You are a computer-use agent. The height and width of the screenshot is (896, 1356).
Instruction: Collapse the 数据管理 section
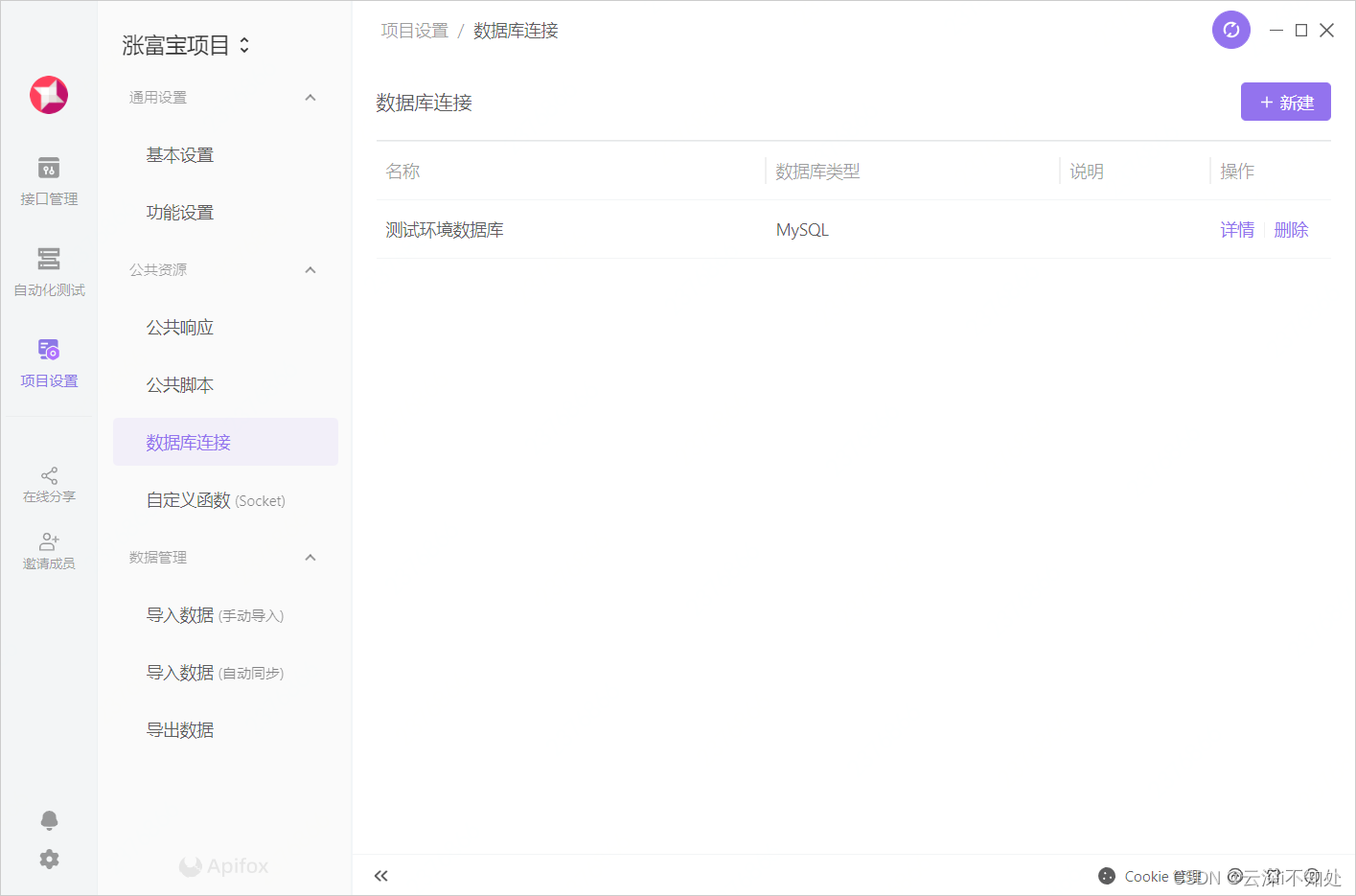tap(310, 557)
